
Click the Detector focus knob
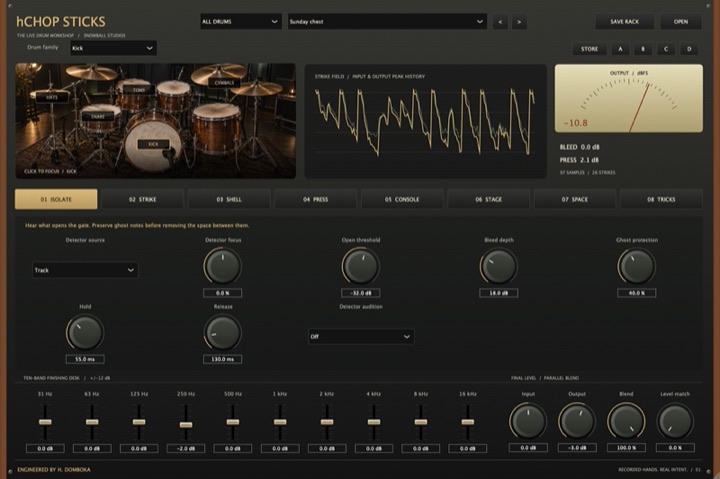pyautogui.click(x=223, y=266)
